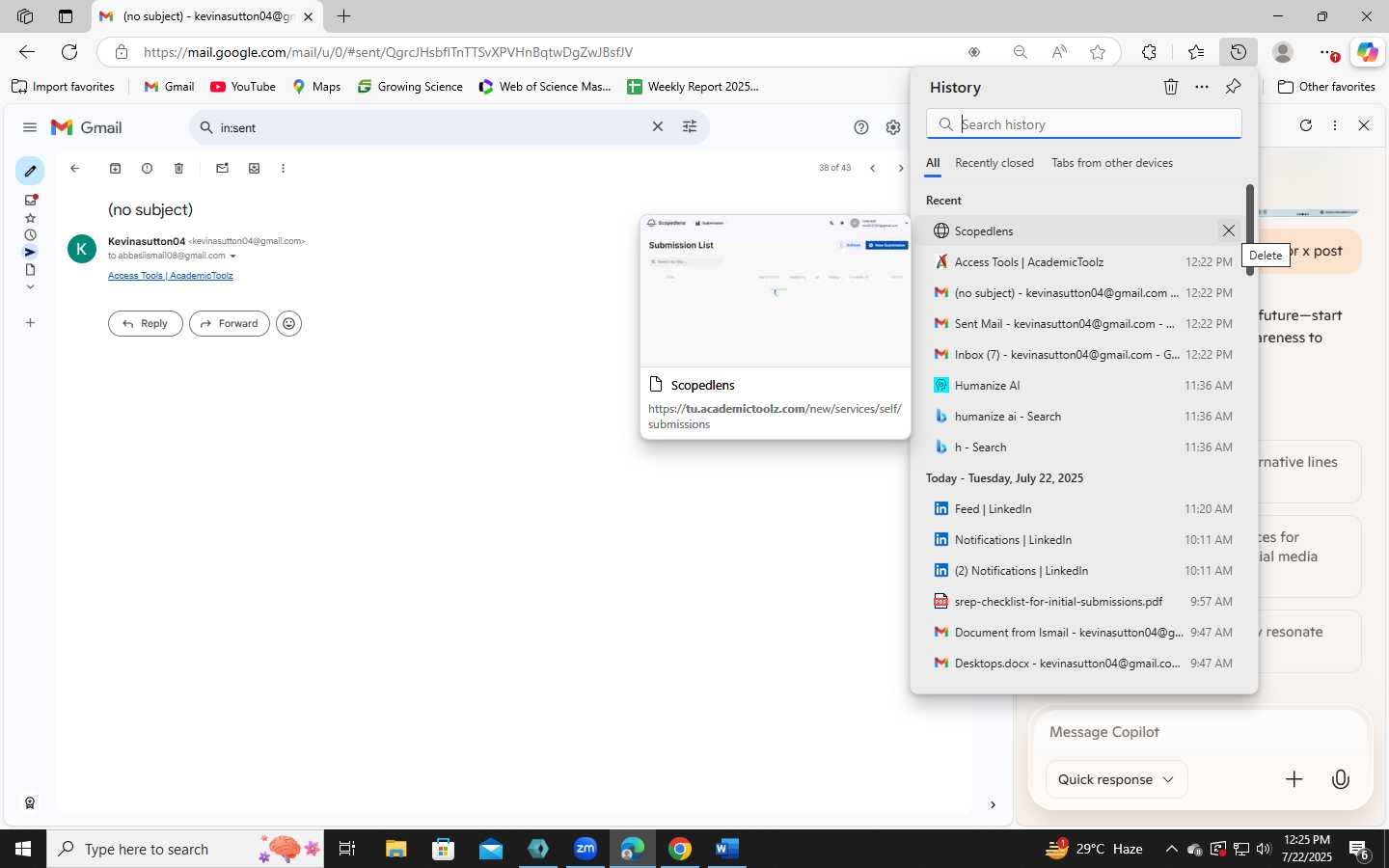This screenshot has height=868, width=1389.
Task: Open History panel more options menu
Action: tap(1202, 87)
